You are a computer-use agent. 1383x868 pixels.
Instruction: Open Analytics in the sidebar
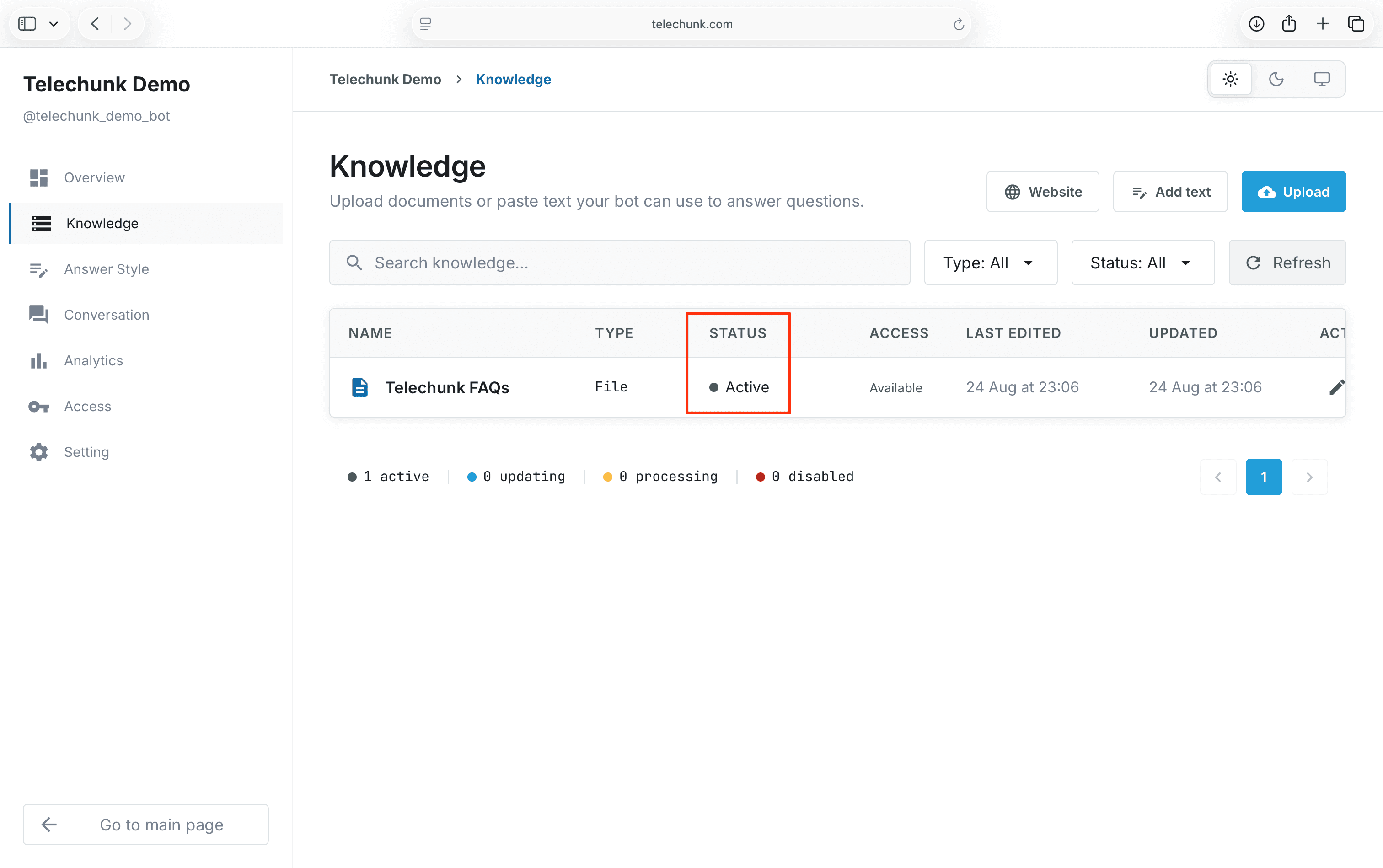146,360
